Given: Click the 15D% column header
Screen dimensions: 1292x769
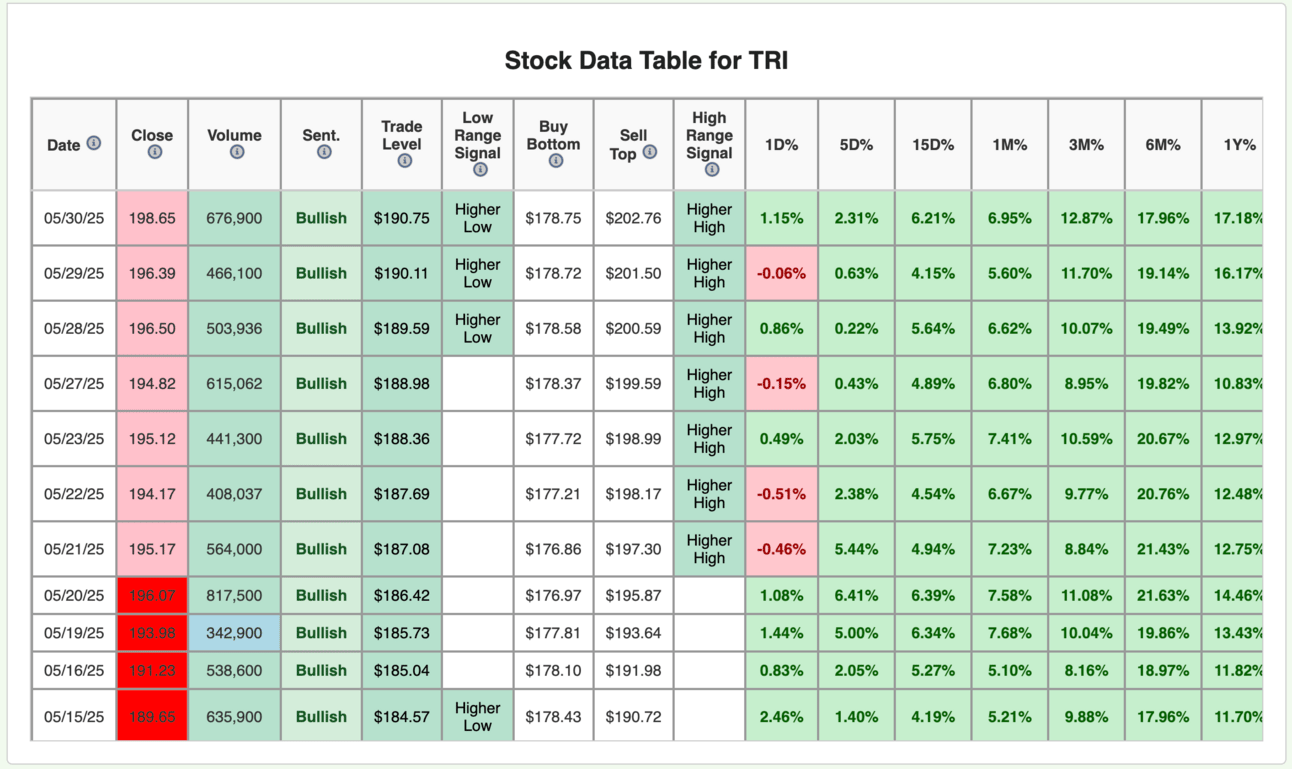Looking at the screenshot, I should point(933,145).
